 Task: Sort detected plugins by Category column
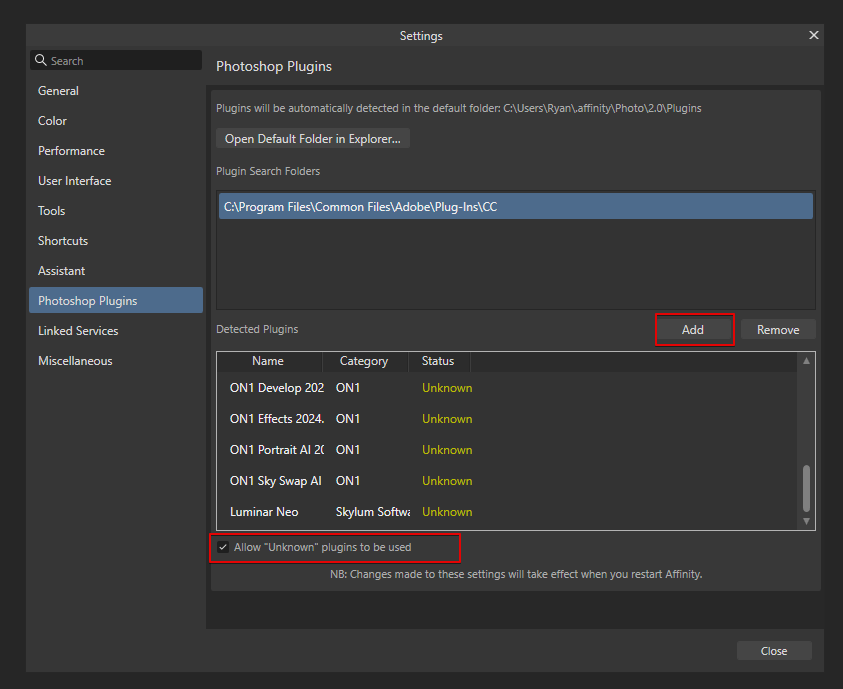click(x=364, y=361)
